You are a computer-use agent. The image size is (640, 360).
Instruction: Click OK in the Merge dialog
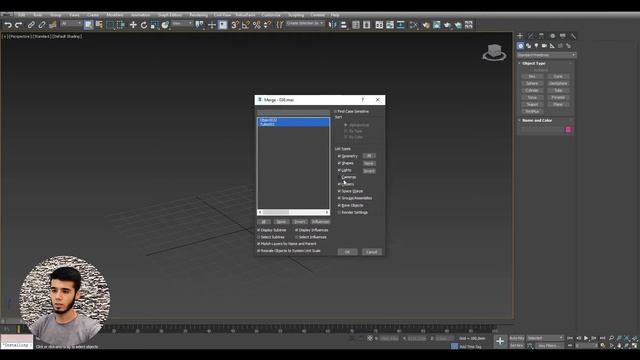click(x=347, y=252)
